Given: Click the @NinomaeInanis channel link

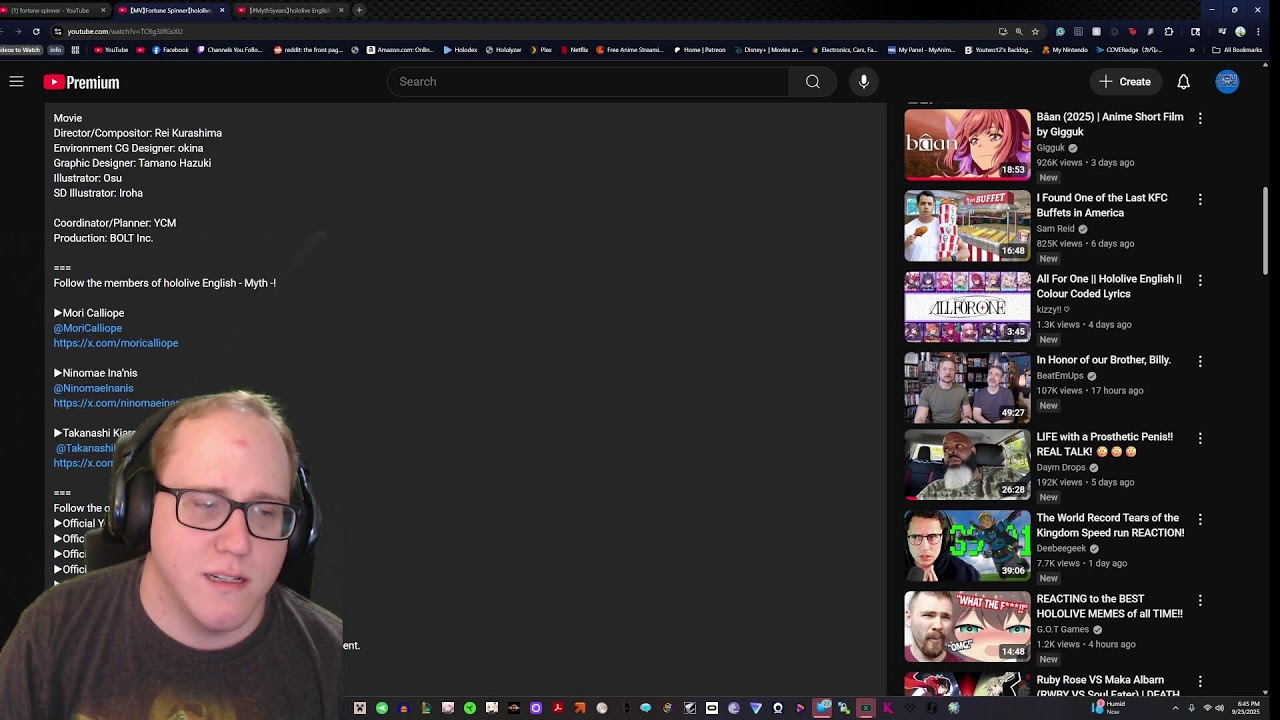Looking at the screenshot, I should pyautogui.click(x=93, y=388).
